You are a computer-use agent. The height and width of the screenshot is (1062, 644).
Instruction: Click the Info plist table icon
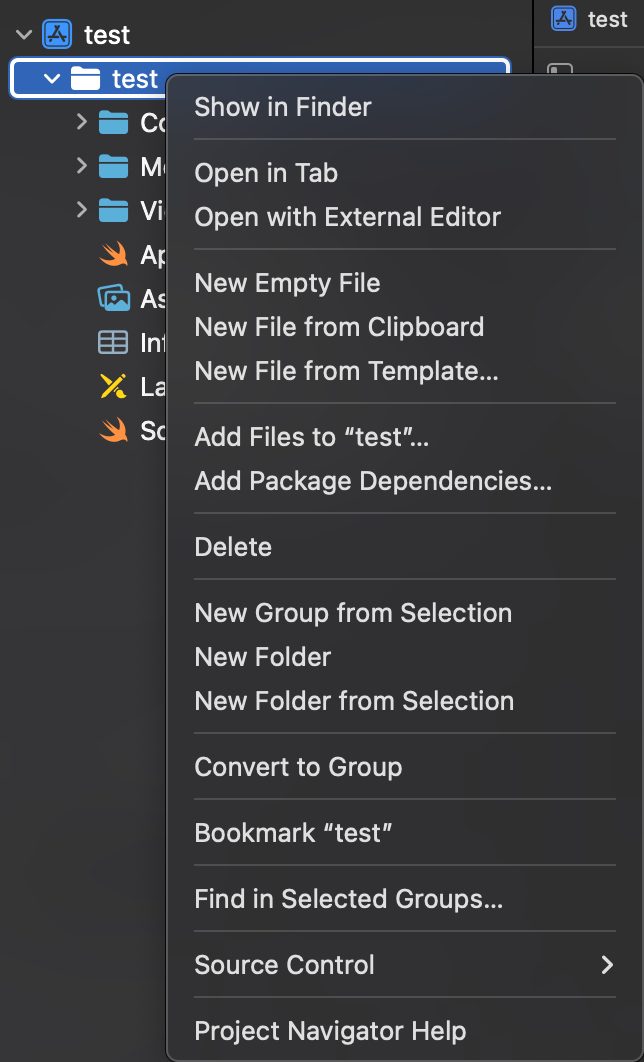click(114, 343)
